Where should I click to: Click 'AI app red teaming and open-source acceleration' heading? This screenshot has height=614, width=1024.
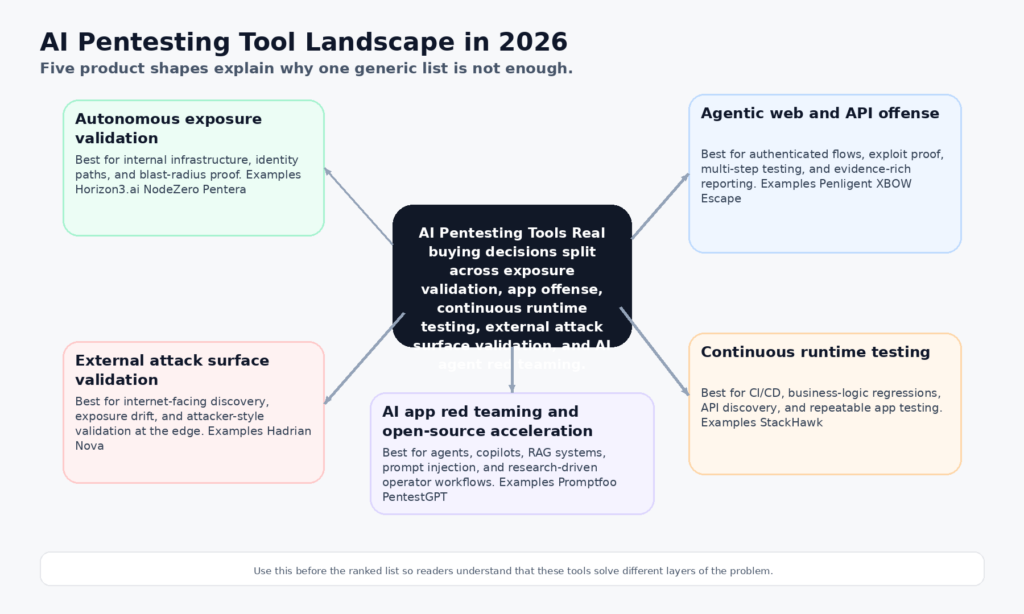487,421
